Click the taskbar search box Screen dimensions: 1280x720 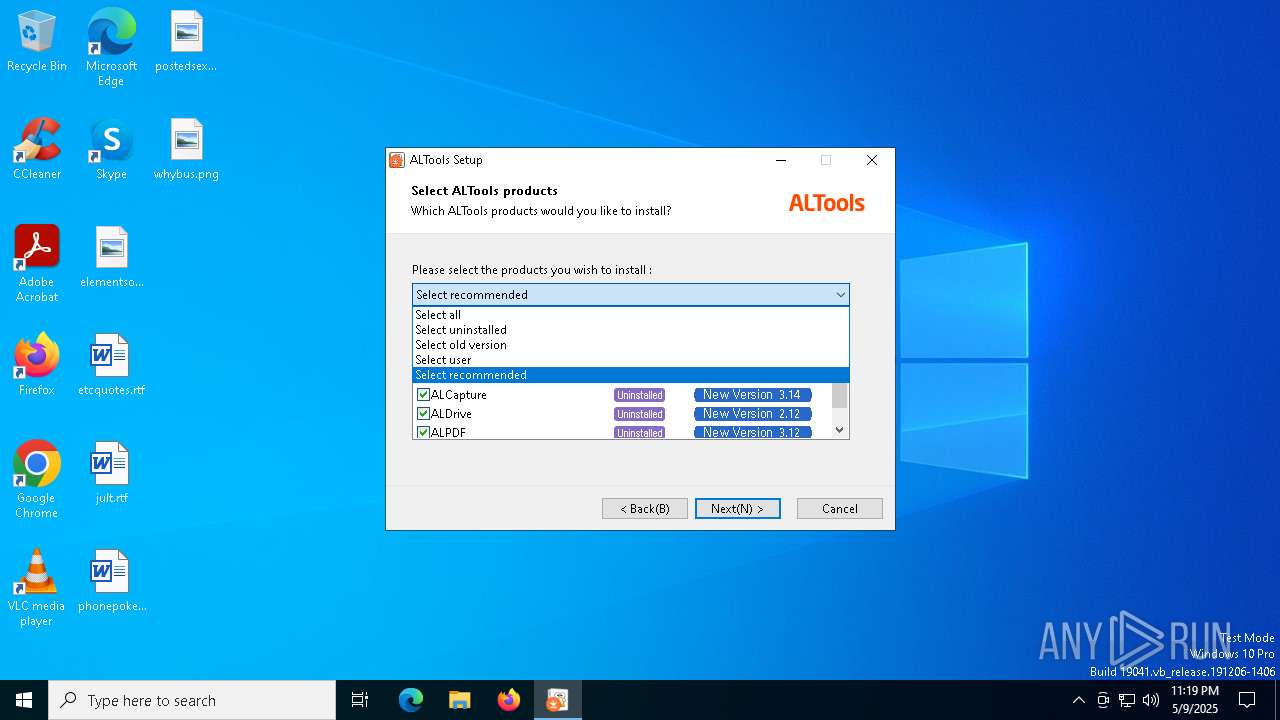[192, 700]
